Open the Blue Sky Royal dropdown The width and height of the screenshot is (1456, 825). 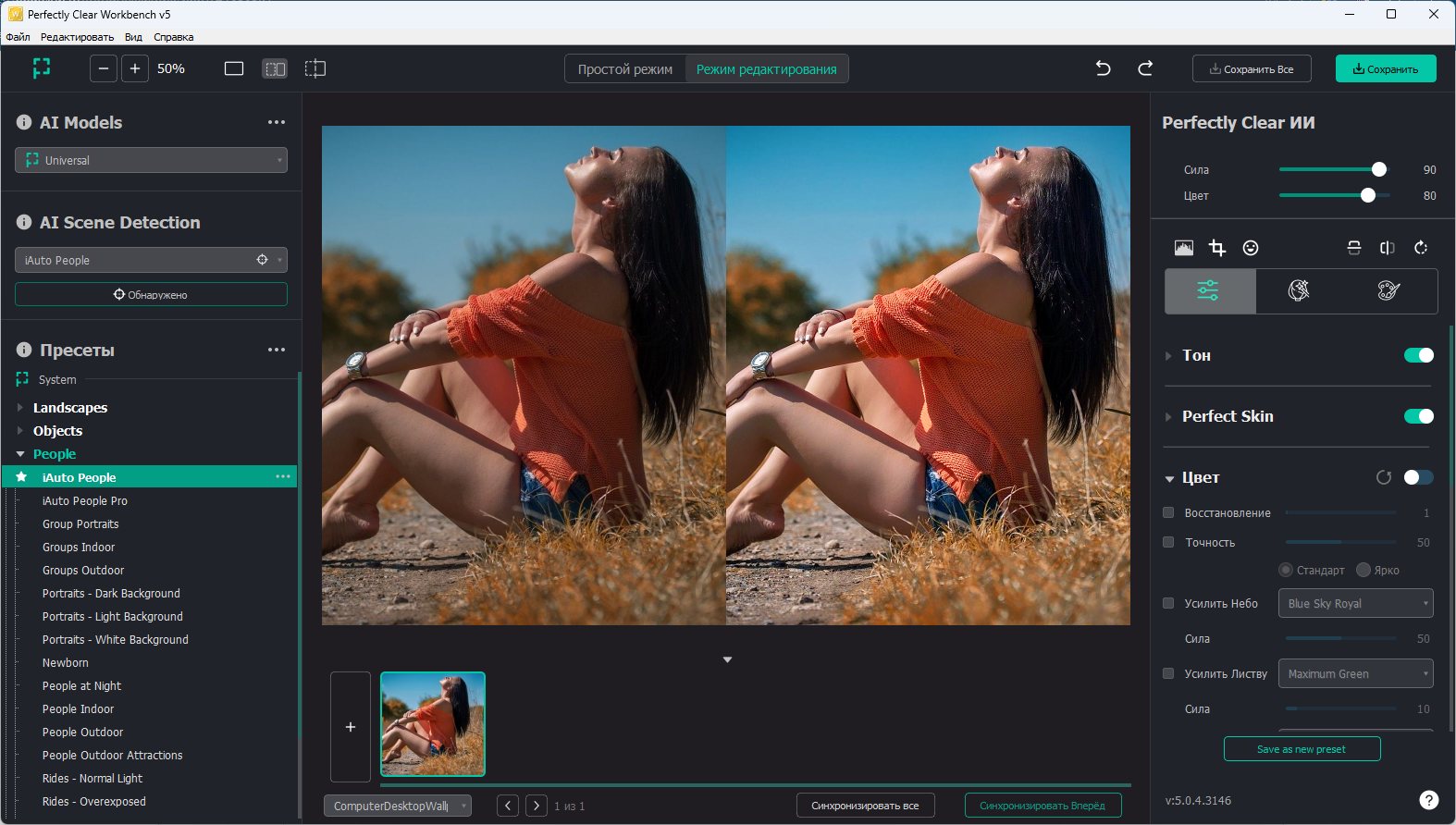1355,603
